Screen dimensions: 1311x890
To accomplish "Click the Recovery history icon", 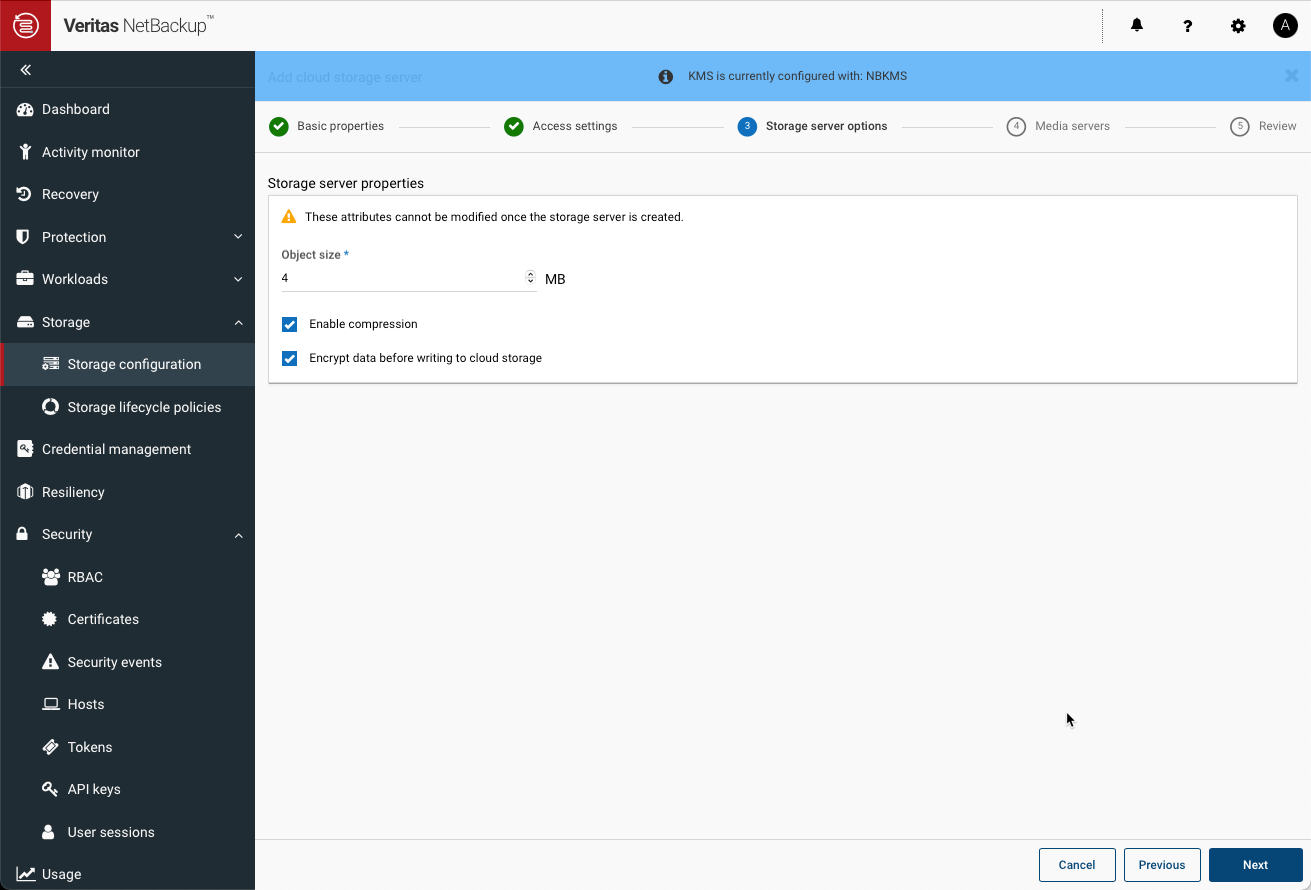I will click(25, 194).
